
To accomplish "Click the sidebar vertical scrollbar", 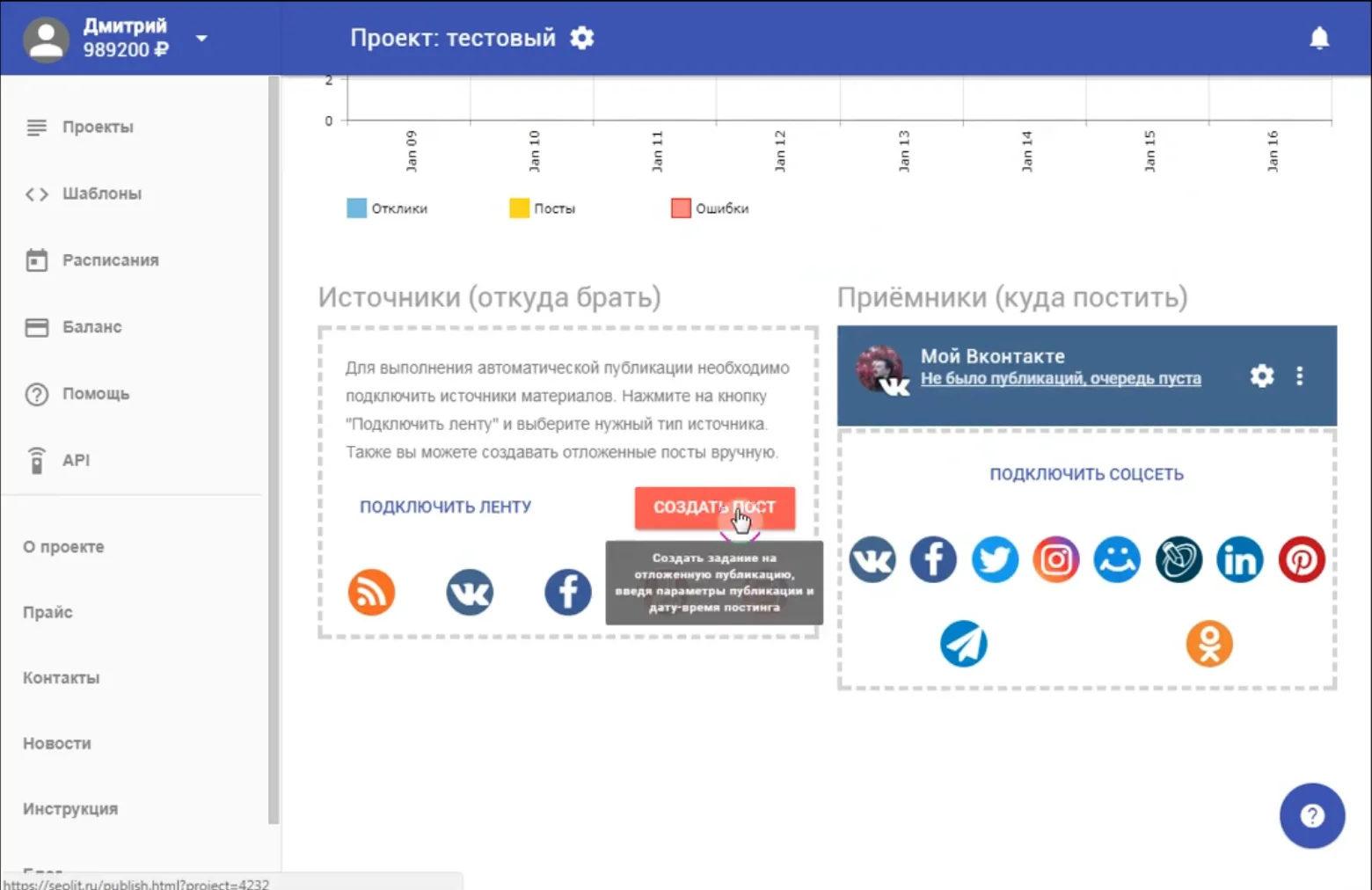I will point(274,450).
